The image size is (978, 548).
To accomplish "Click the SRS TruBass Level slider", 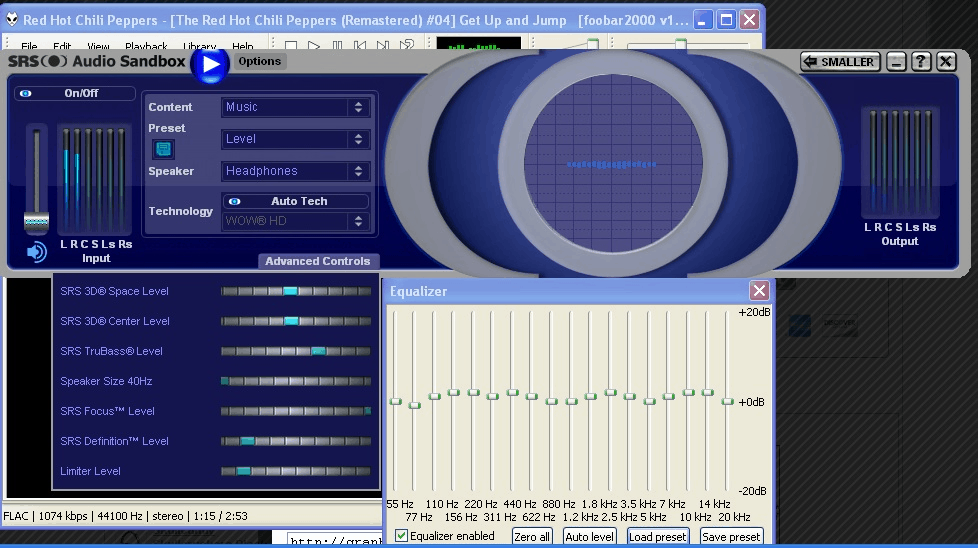I will click(296, 351).
